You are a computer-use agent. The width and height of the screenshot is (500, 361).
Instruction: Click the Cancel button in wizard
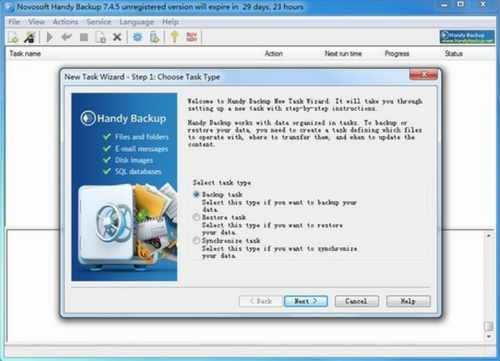tap(357, 301)
